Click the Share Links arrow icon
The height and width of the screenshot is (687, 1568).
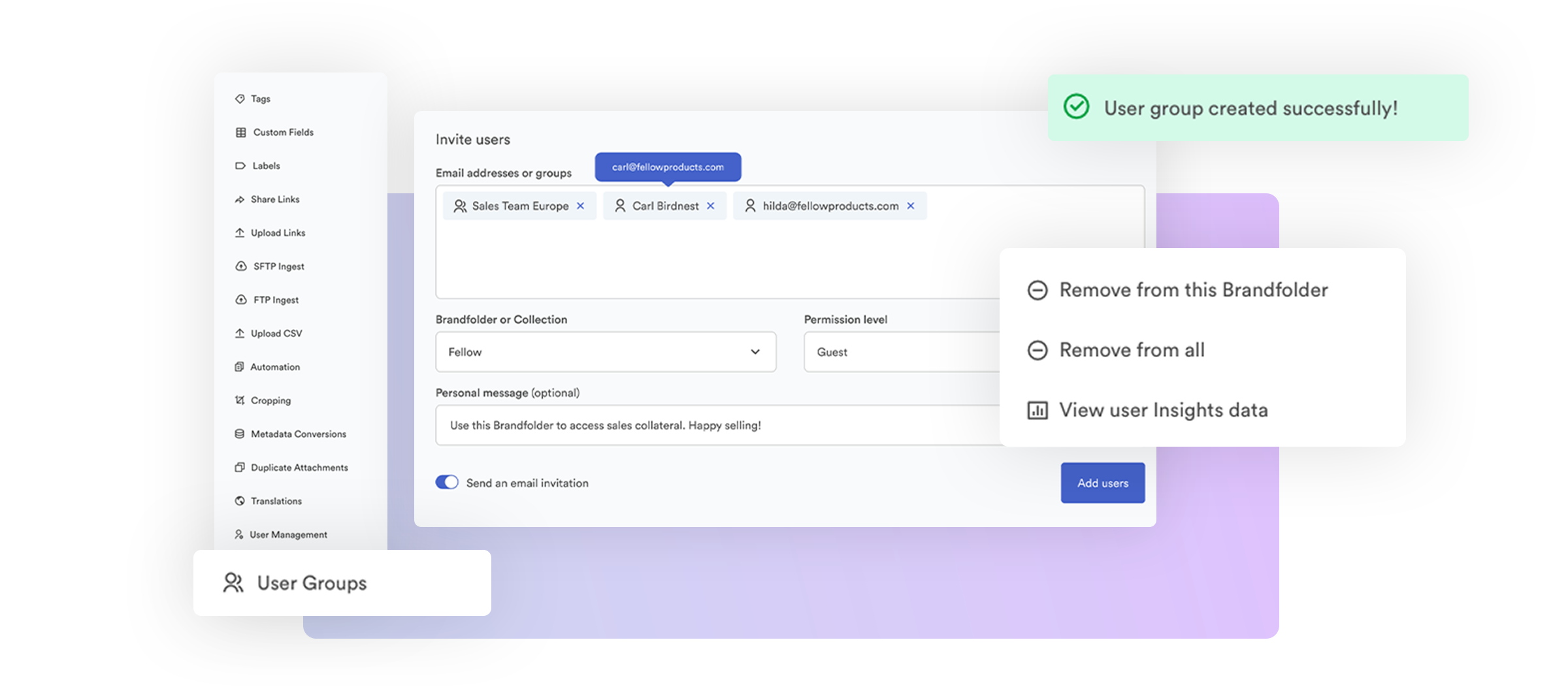[240, 200]
